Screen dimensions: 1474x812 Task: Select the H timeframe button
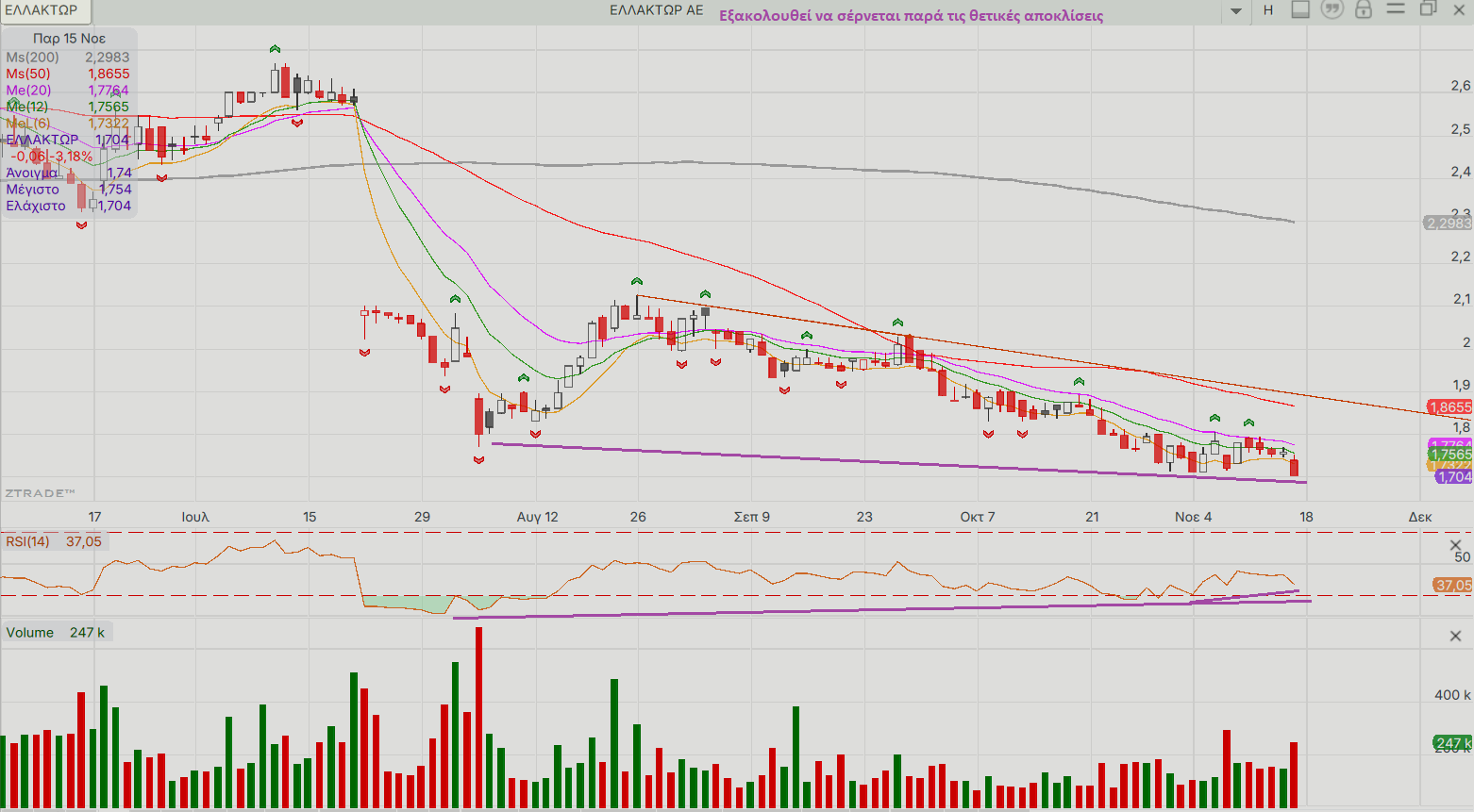[1268, 10]
